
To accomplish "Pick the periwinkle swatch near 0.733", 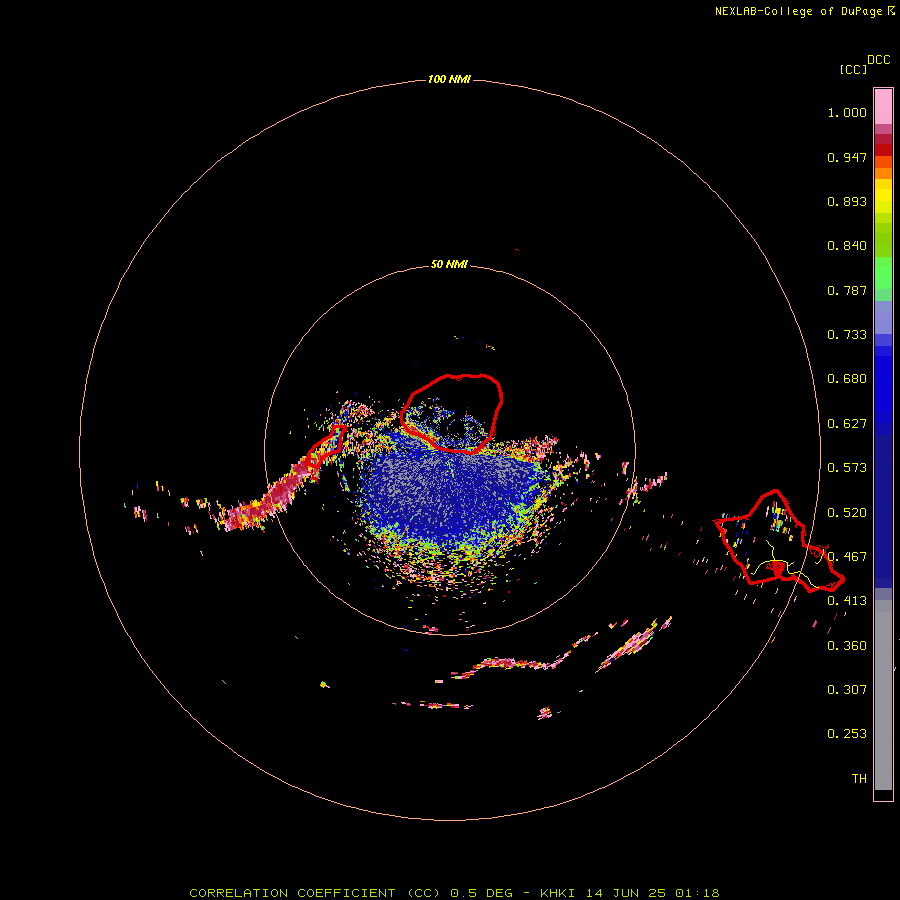I will coord(883,318).
